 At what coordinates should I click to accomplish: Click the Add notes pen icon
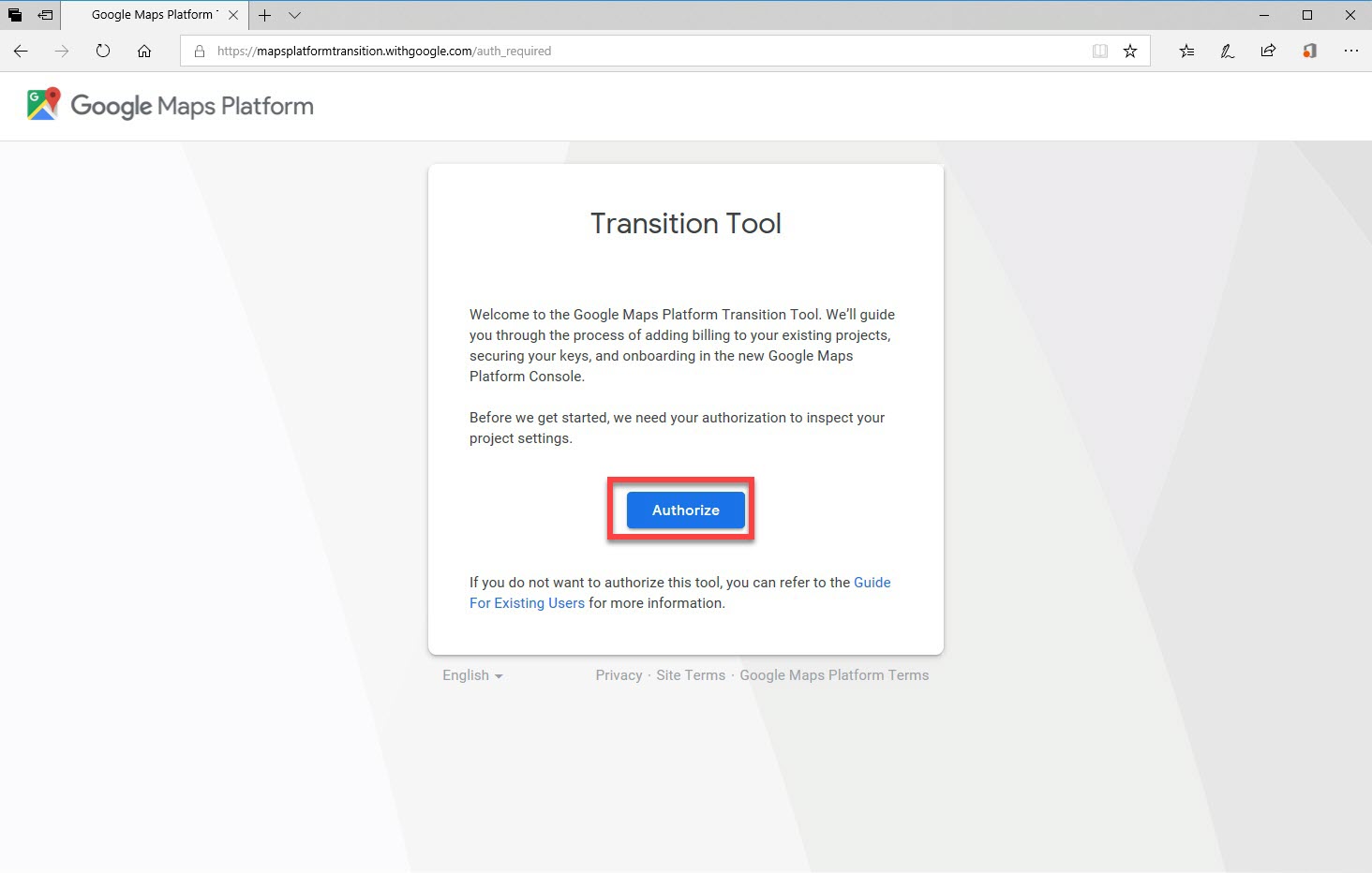pos(1228,52)
